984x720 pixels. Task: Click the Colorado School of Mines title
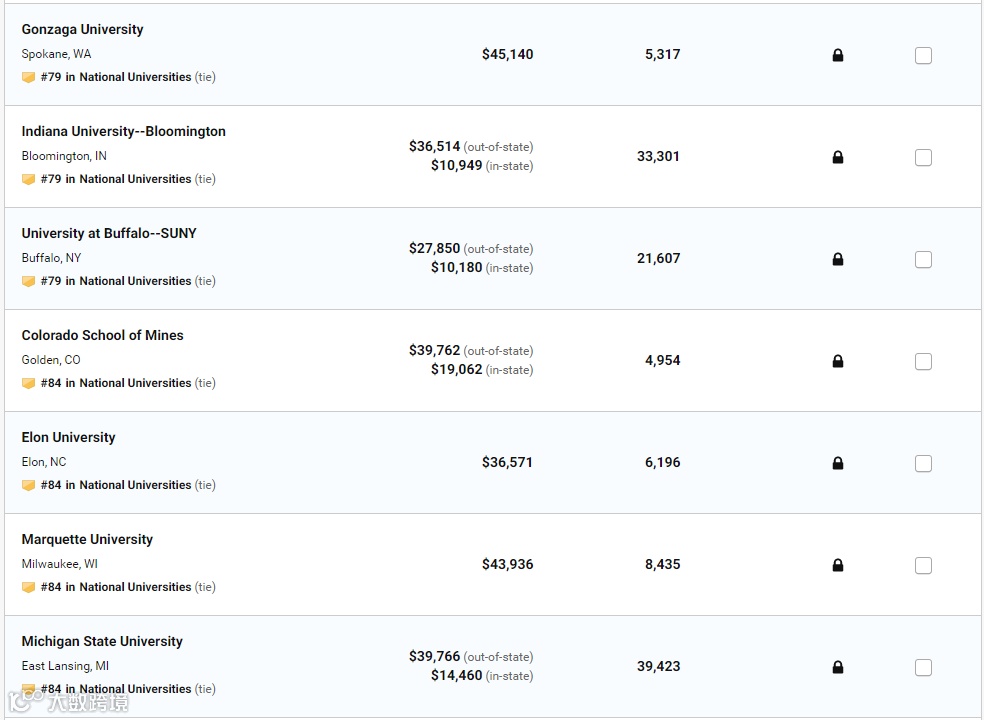[102, 336]
